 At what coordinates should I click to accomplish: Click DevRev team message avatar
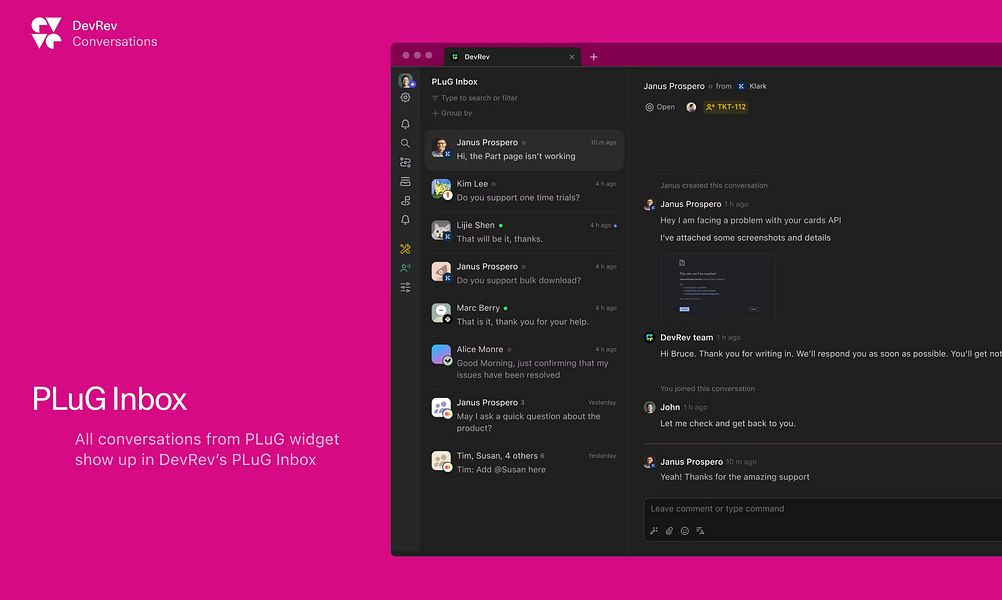[649, 337]
